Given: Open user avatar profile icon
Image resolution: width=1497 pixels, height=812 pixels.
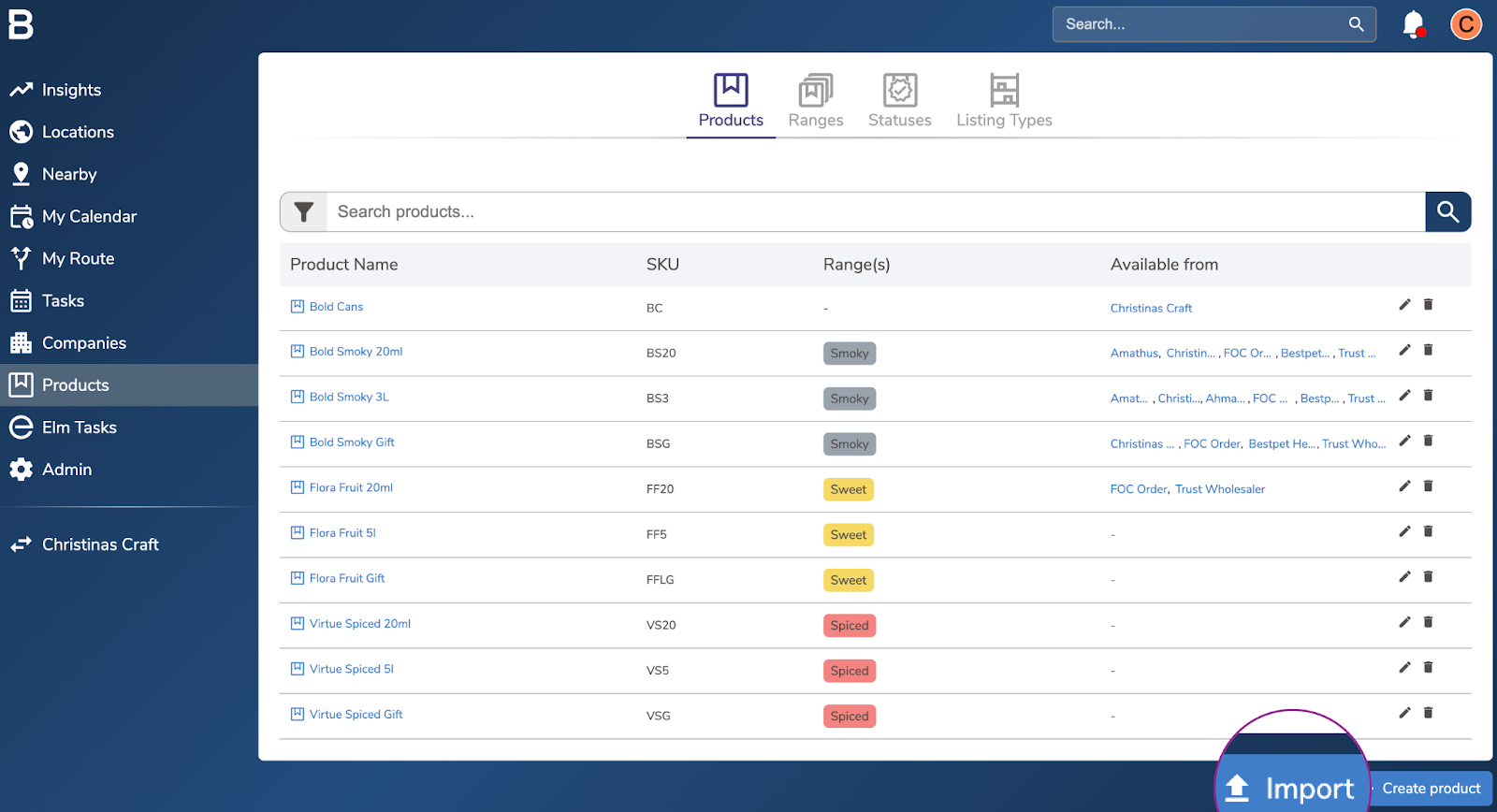Looking at the screenshot, I should coord(1465,24).
